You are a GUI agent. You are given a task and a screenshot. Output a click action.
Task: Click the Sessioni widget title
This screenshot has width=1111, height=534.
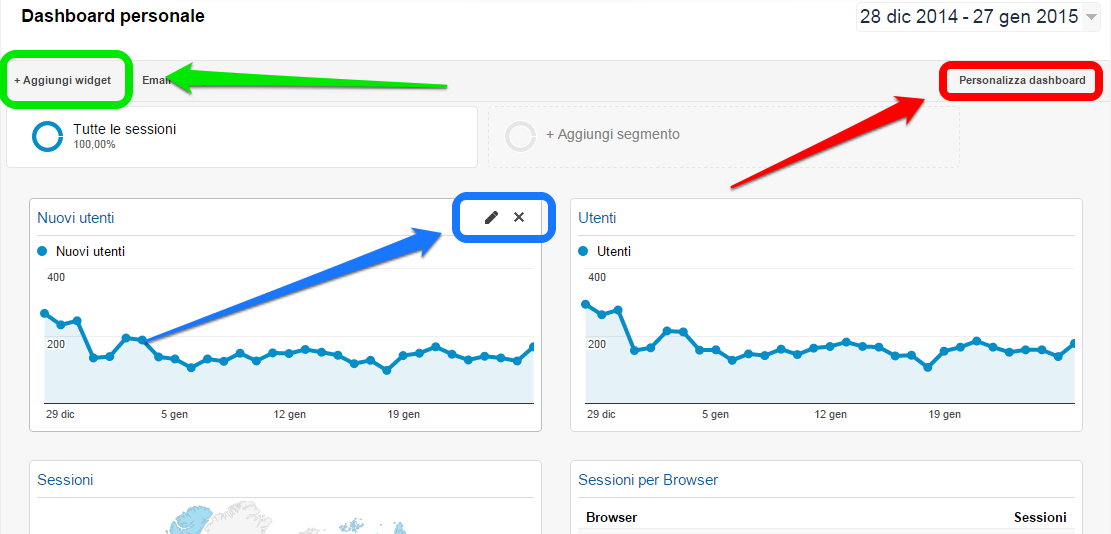tap(65, 480)
